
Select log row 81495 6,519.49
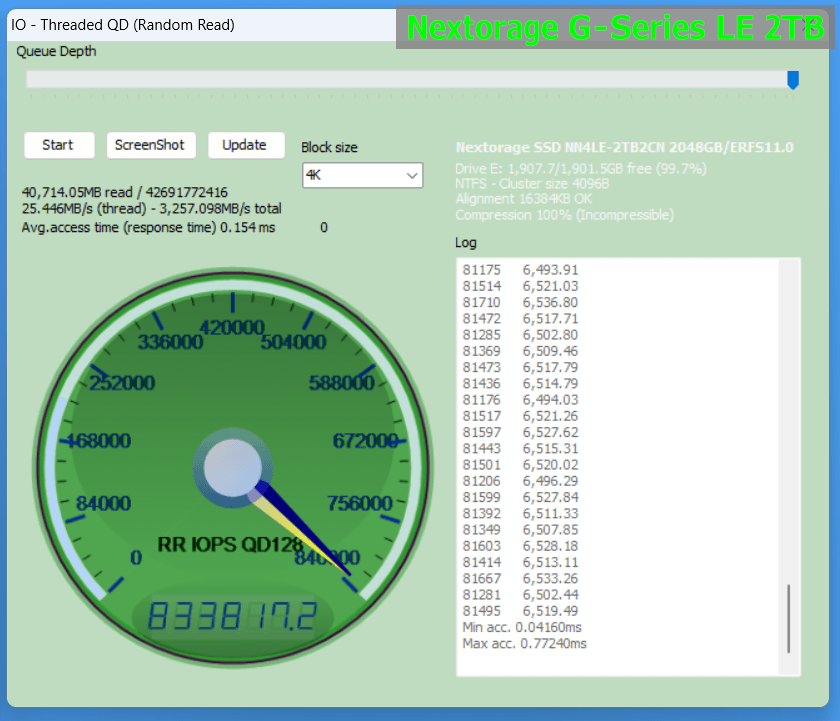click(x=520, y=611)
